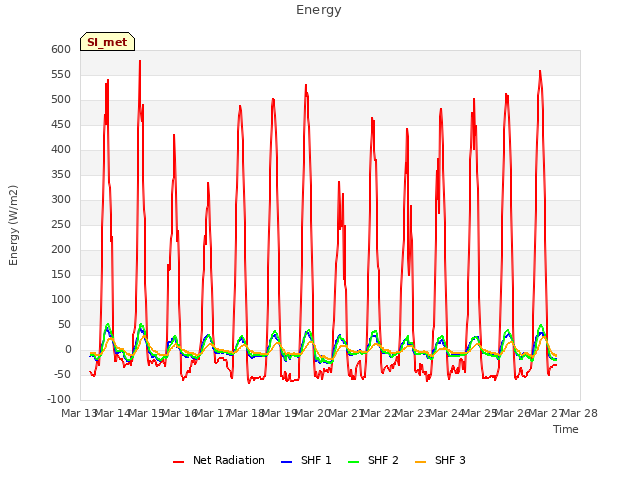The image size is (640, 480).
Task: Click the 600 y-axis tick label
Action: [x=61, y=50]
